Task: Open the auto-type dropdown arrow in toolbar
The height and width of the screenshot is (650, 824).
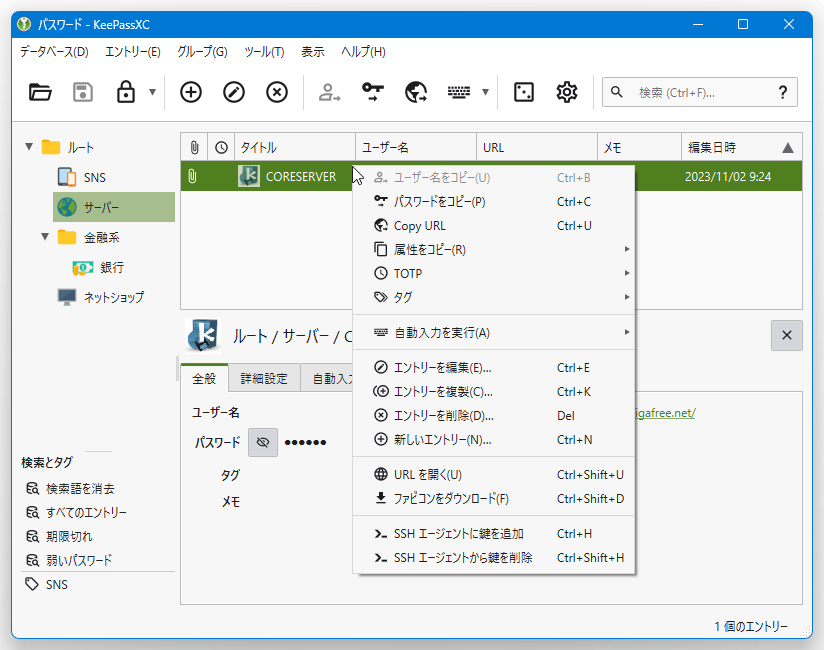Action: 486,92
